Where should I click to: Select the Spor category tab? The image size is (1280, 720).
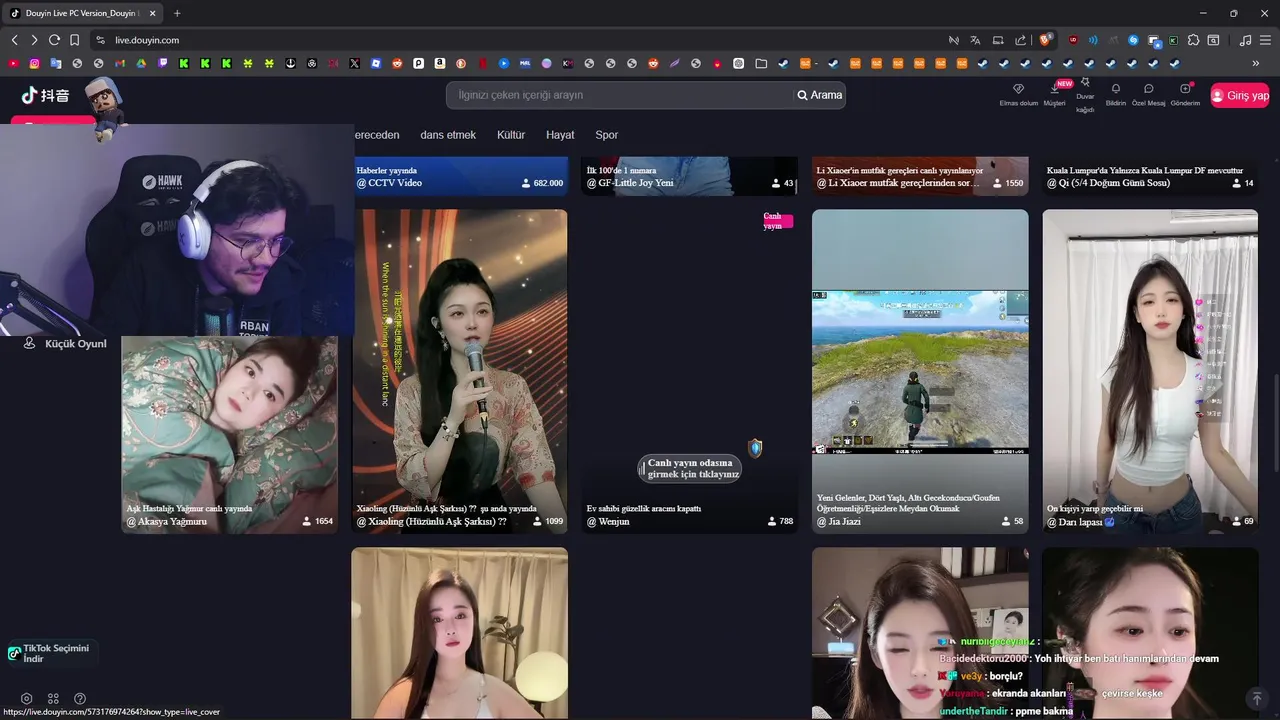tap(607, 135)
